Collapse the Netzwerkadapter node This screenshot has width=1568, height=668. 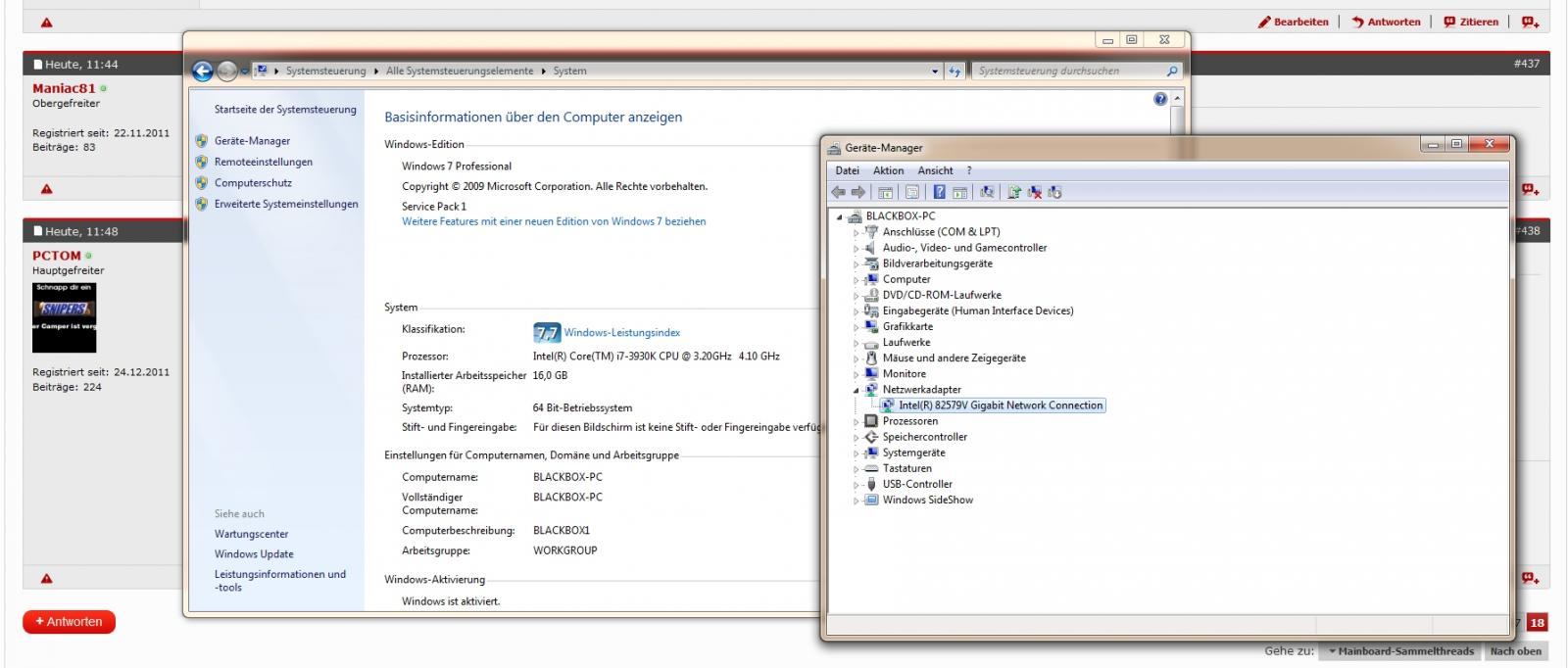(856, 390)
